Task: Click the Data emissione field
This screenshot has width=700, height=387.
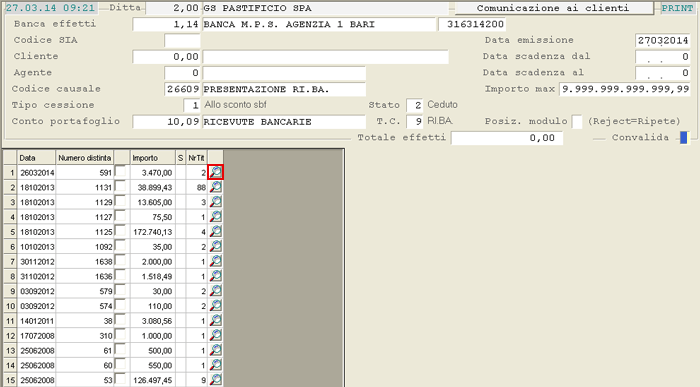Action: point(662,40)
